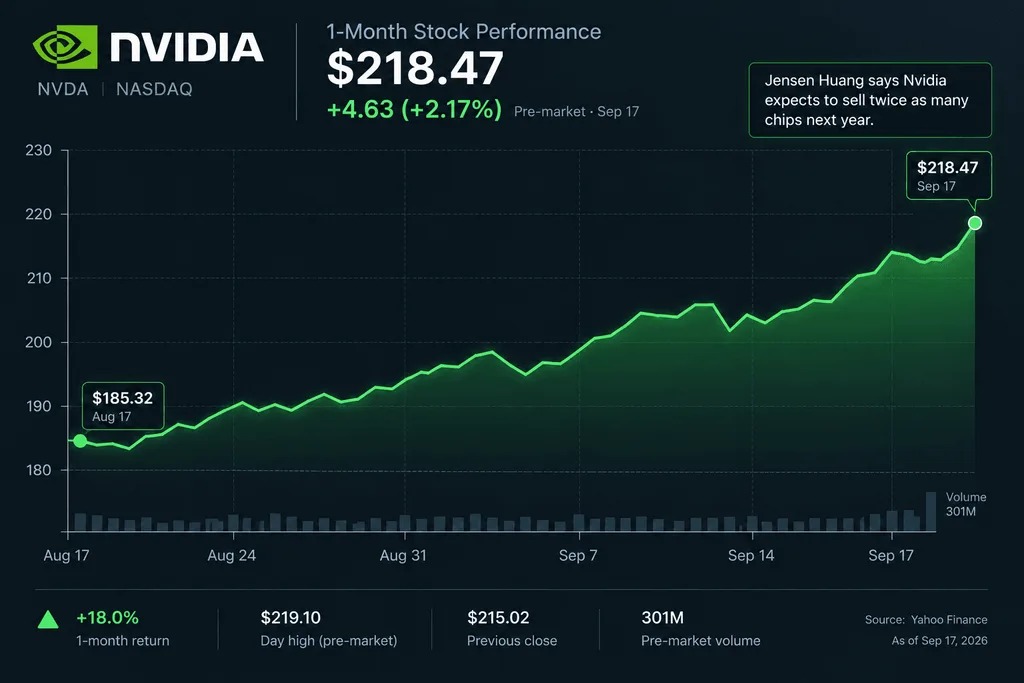Click the +18.0% 1-month return stat
This screenshot has height=683, width=1024.
click(122, 629)
